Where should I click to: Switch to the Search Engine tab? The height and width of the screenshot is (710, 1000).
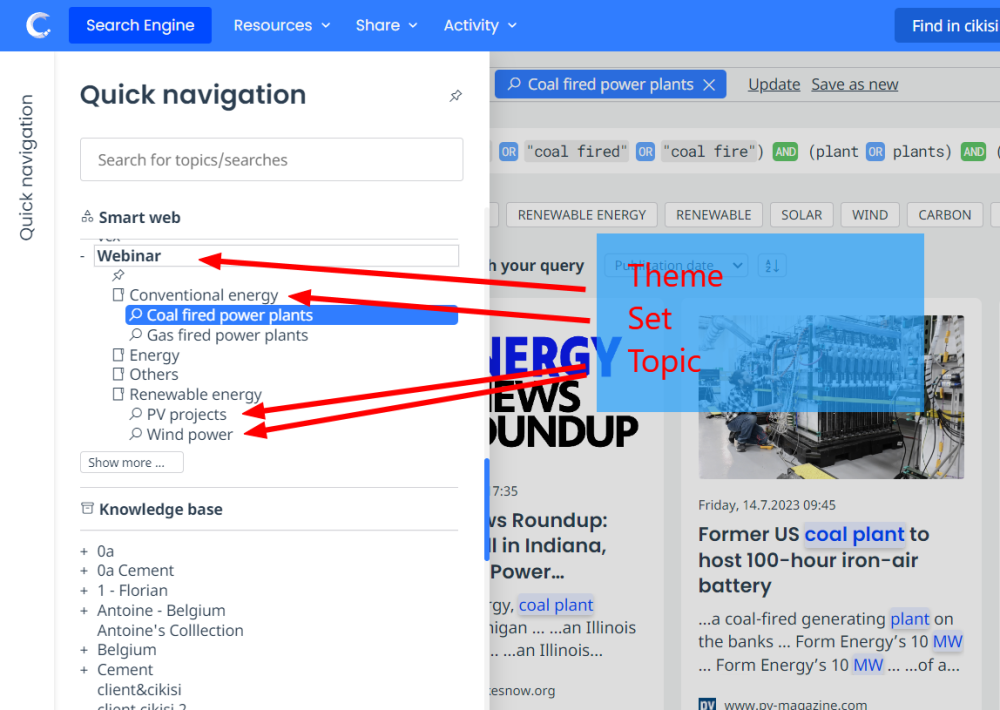140,25
